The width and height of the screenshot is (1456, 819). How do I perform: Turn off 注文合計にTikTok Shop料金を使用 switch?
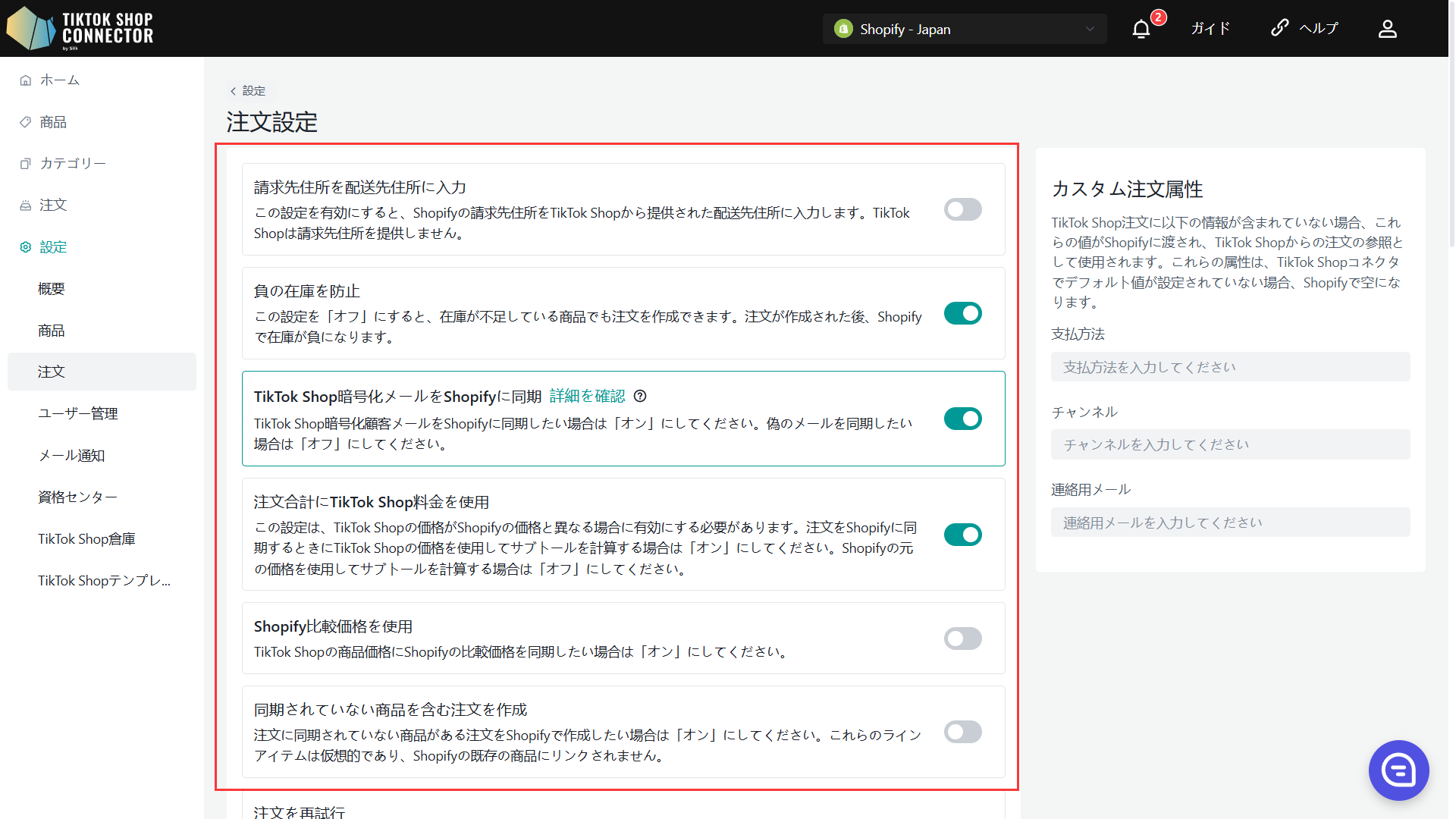pyautogui.click(x=962, y=535)
